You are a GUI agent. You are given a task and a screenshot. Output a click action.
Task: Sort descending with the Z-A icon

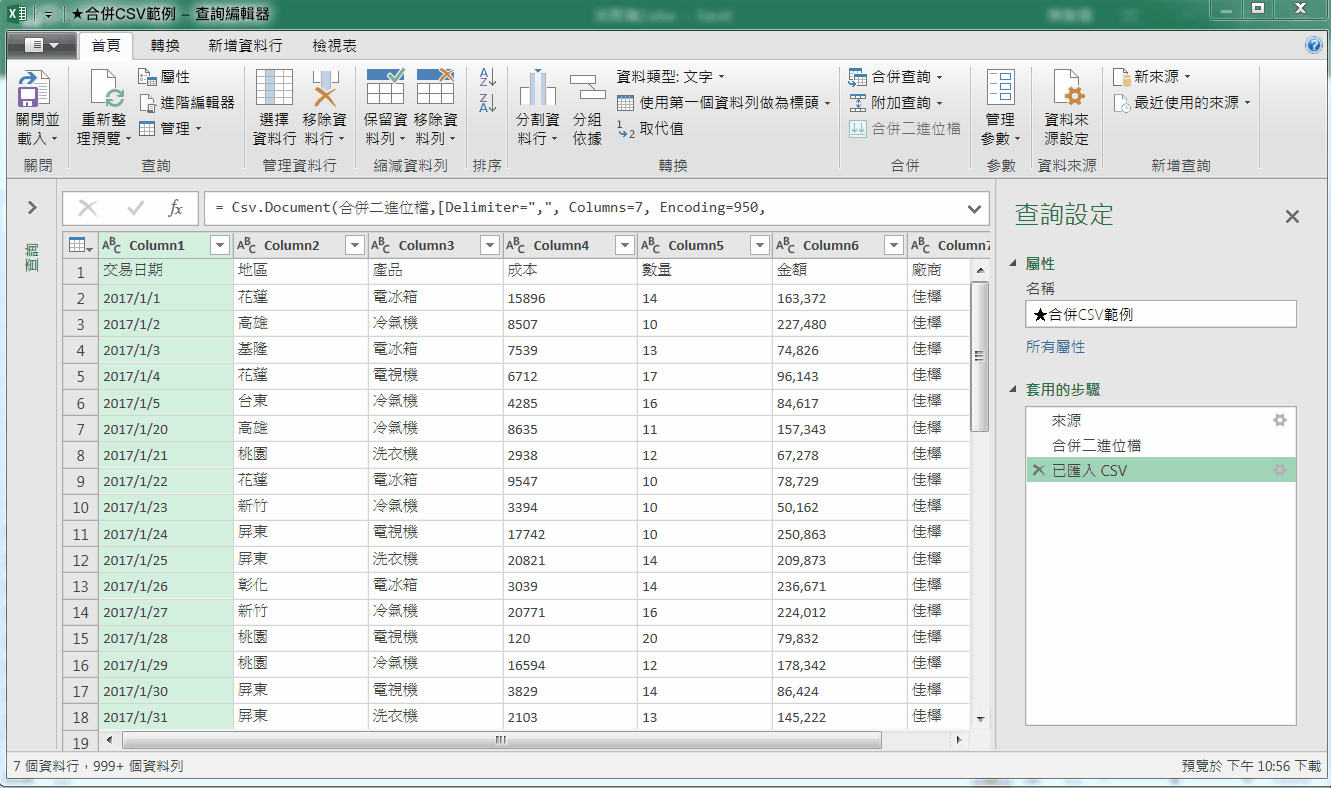click(487, 103)
